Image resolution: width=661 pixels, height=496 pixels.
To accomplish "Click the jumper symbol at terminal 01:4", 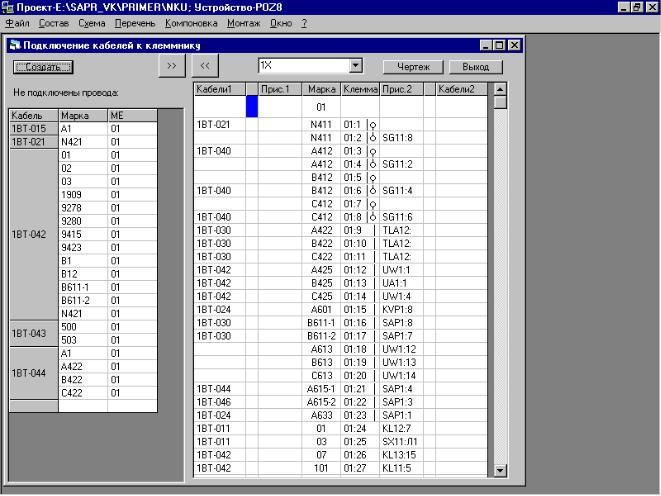I will tap(372, 164).
